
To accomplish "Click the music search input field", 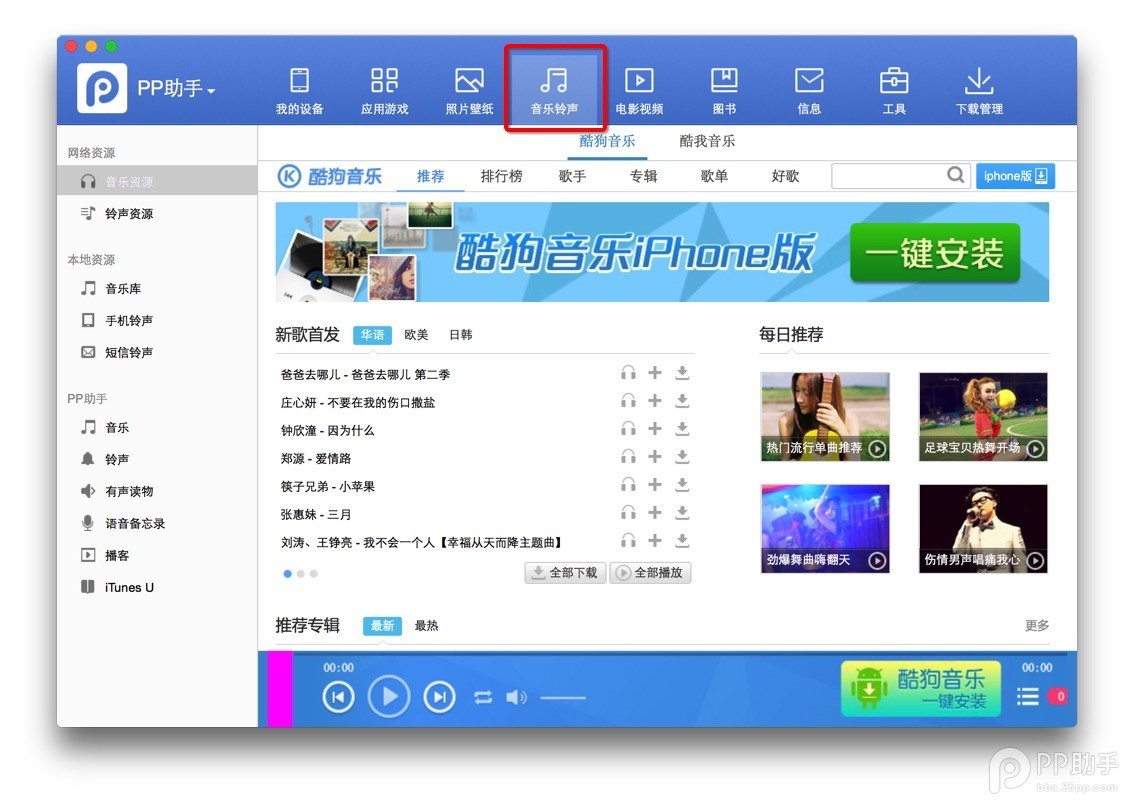I will click(x=888, y=176).
